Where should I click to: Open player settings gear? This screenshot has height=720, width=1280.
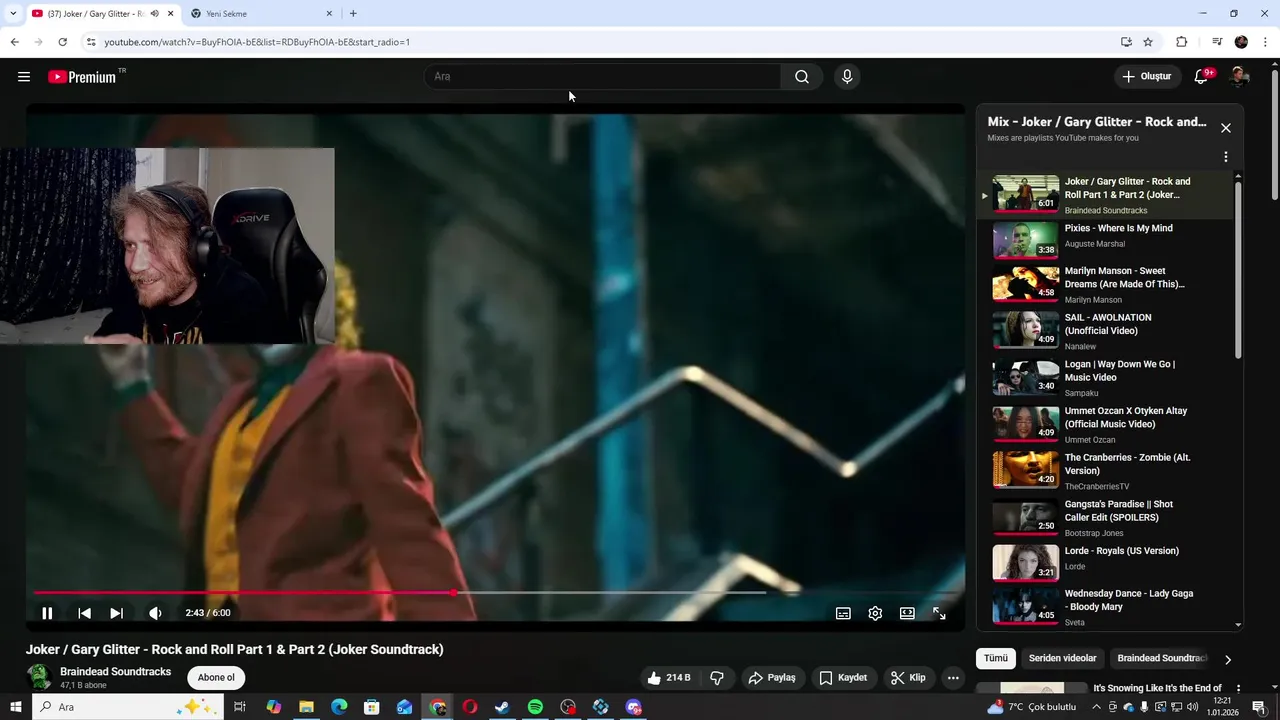(x=875, y=613)
